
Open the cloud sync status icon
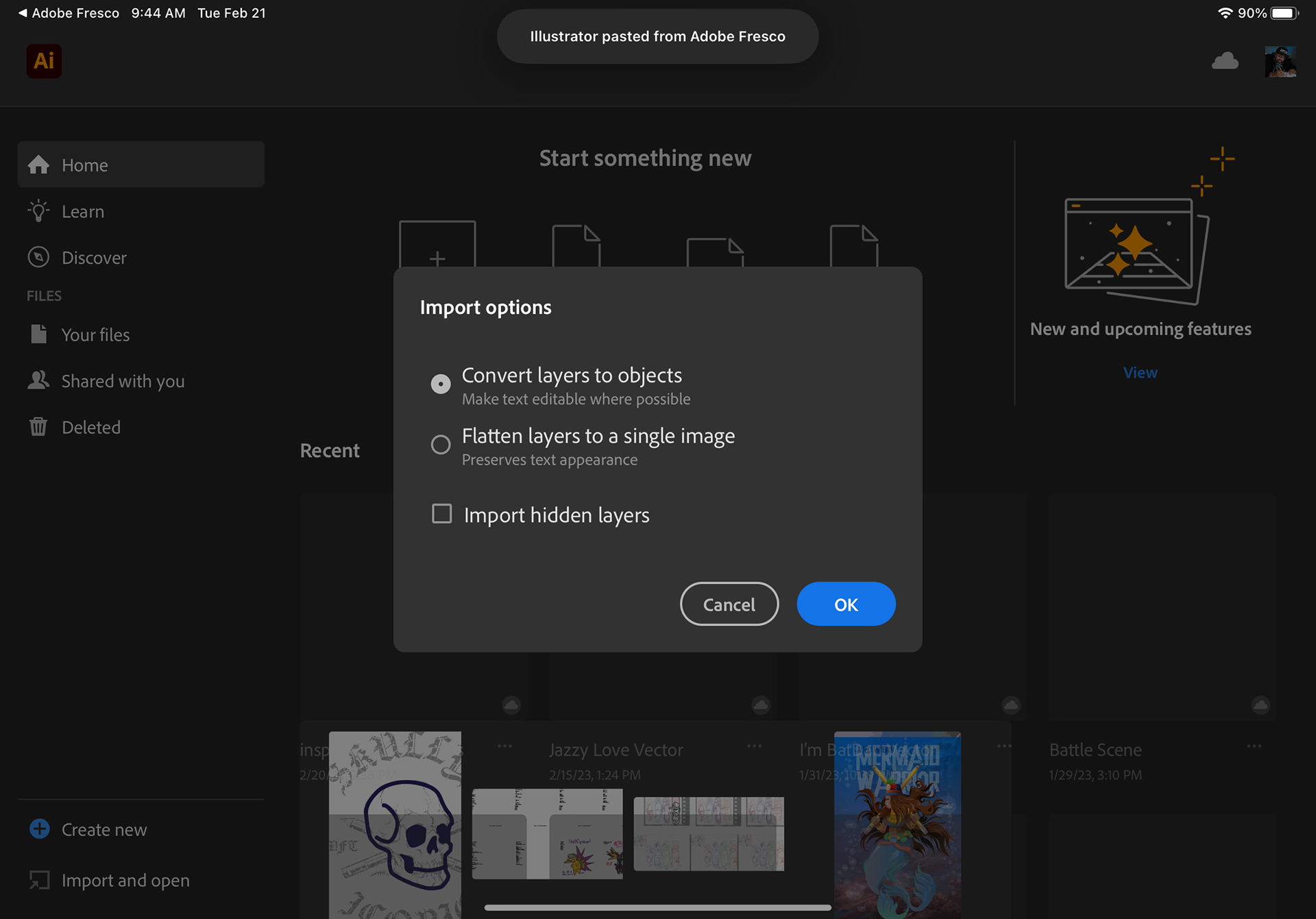pos(1225,61)
